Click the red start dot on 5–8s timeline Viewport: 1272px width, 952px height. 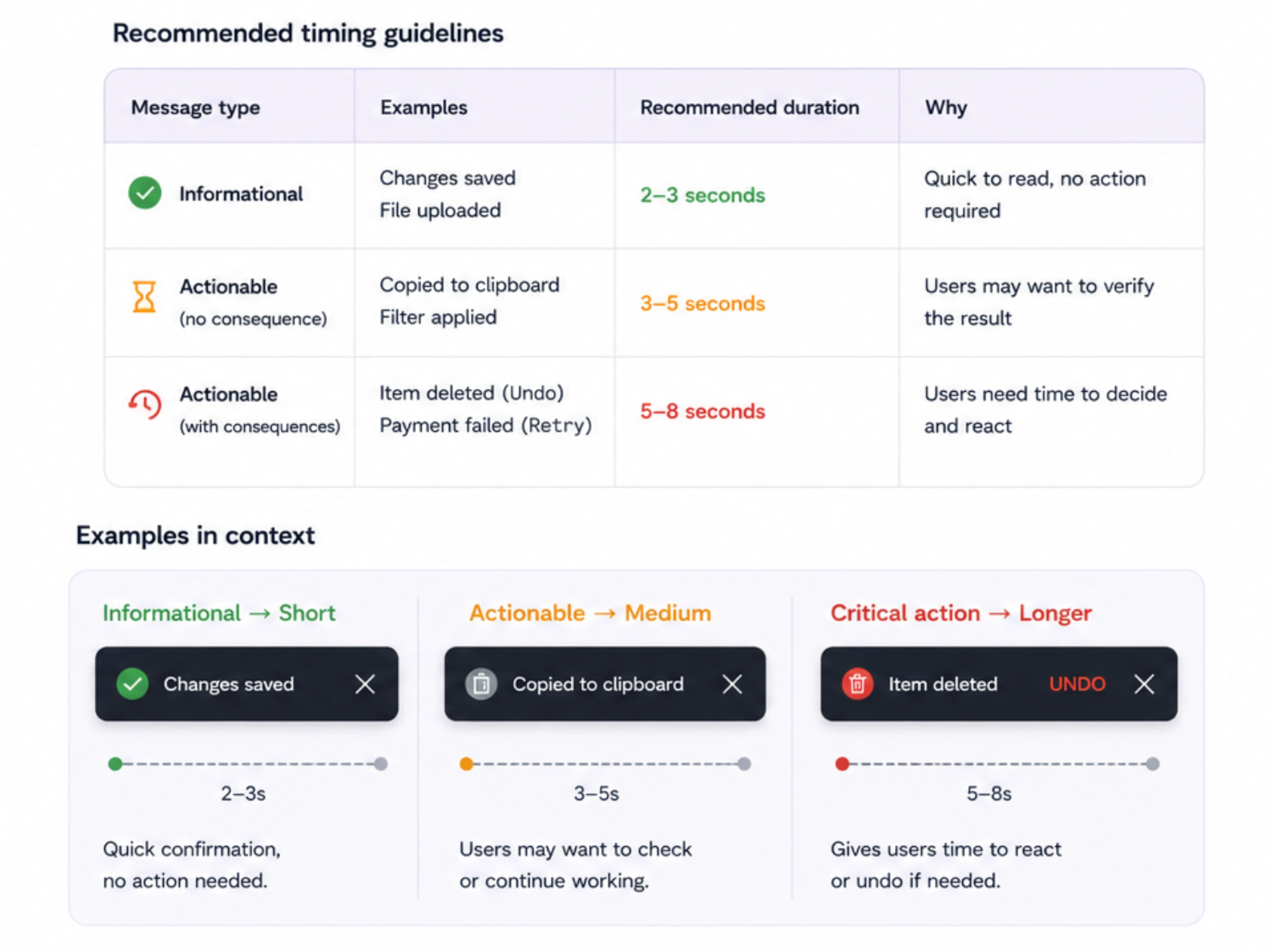[x=842, y=764]
